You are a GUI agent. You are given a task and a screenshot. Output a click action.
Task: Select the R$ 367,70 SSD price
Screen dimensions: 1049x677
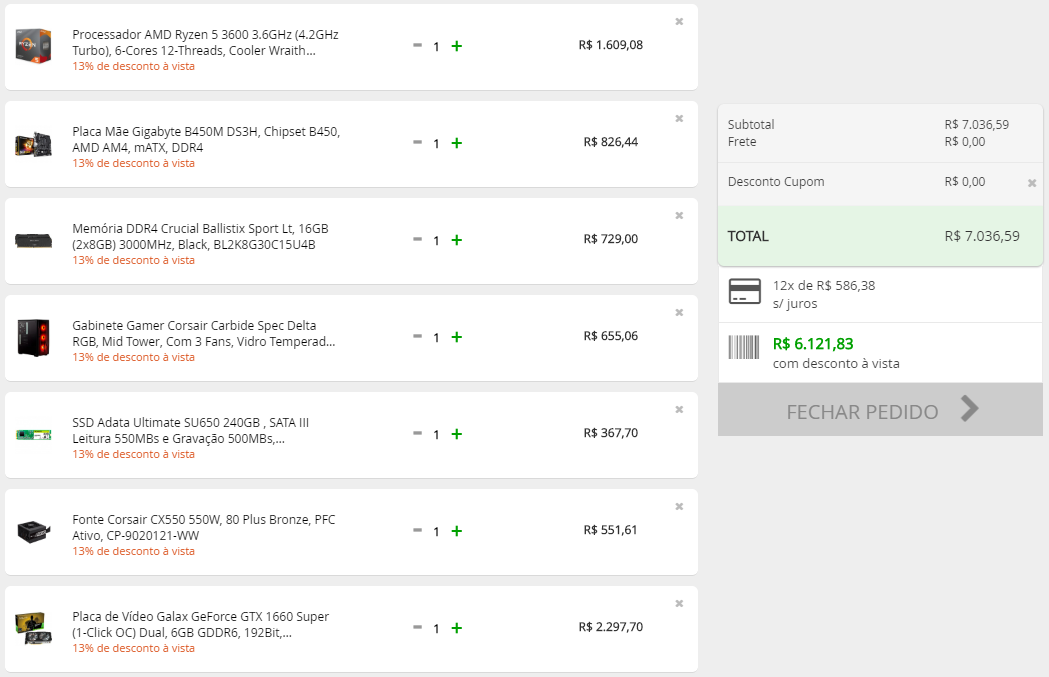611,433
